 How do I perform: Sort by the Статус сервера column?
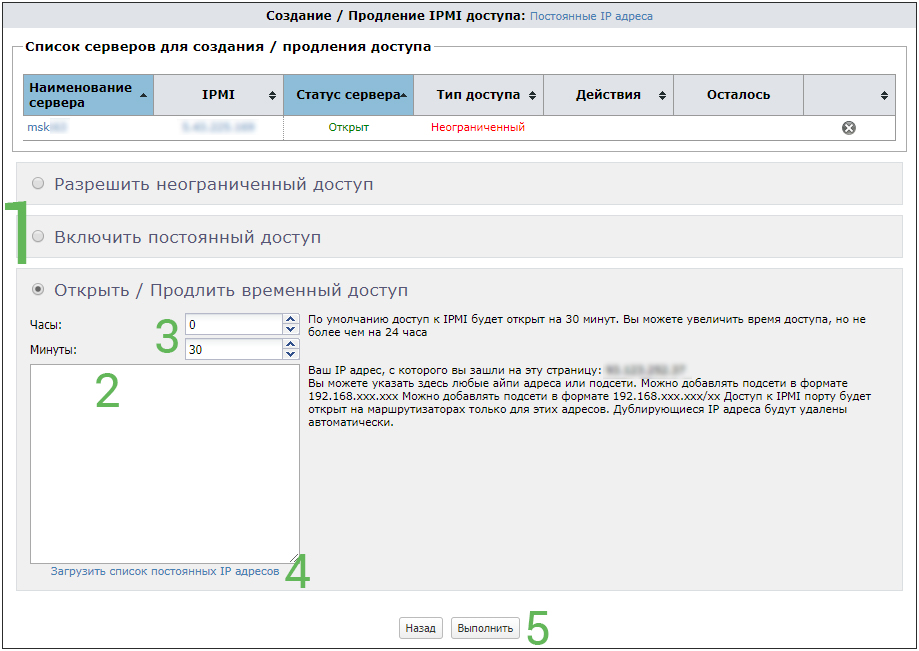click(x=349, y=95)
